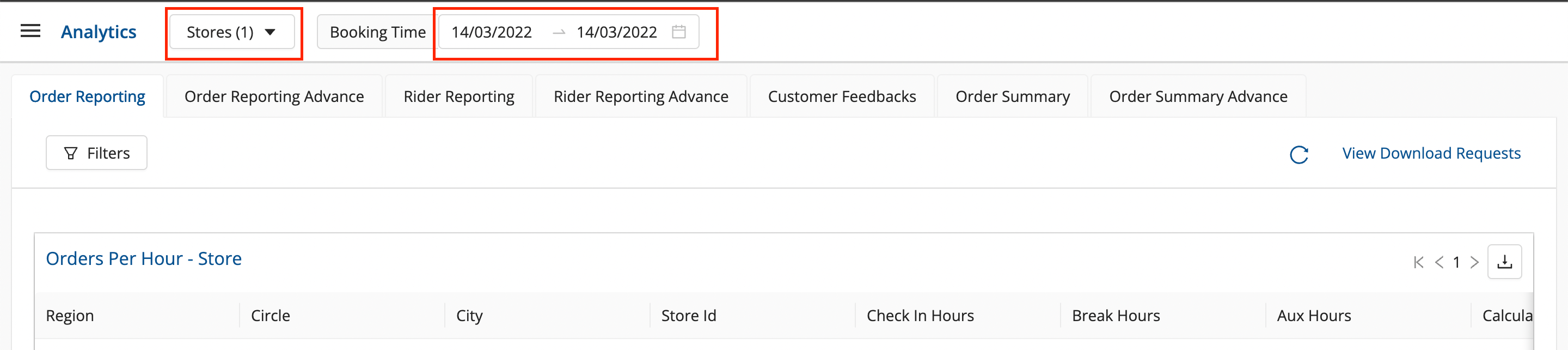
Task: Switch to Order Reporting Advance tab
Action: (274, 96)
